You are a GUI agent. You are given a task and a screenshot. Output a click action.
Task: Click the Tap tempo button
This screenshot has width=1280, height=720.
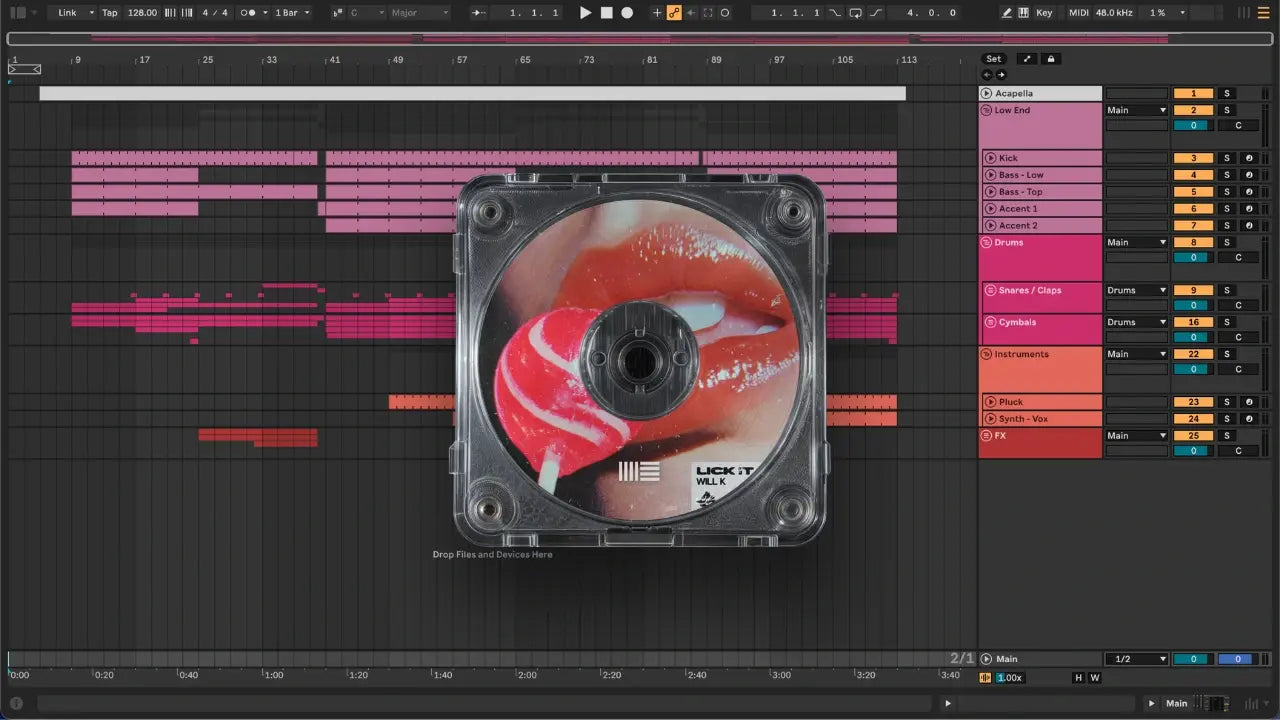pyautogui.click(x=110, y=13)
